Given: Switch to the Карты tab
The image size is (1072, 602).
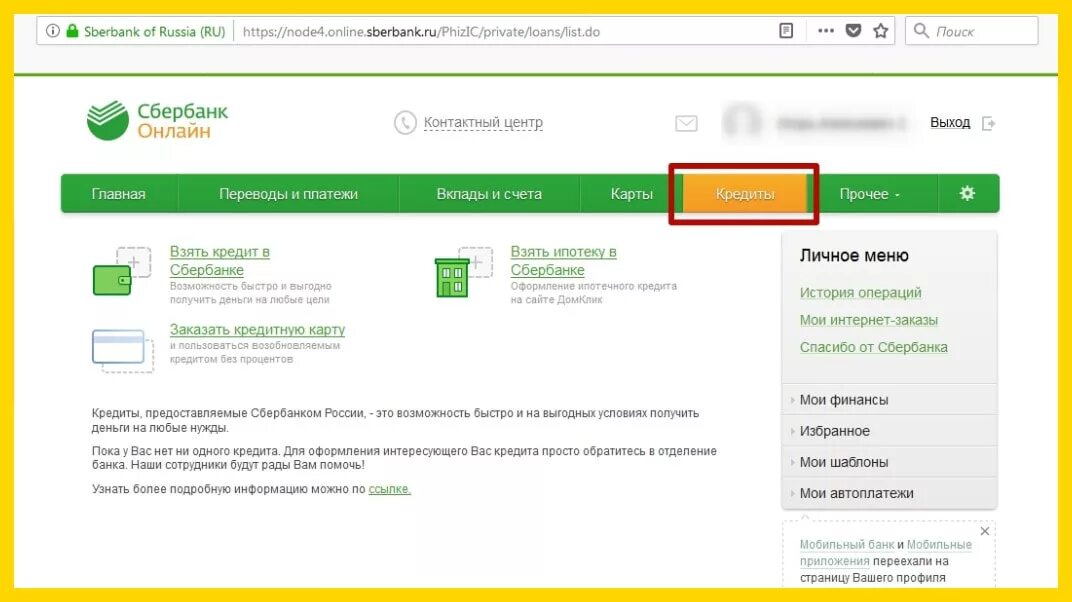Looking at the screenshot, I should (632, 194).
